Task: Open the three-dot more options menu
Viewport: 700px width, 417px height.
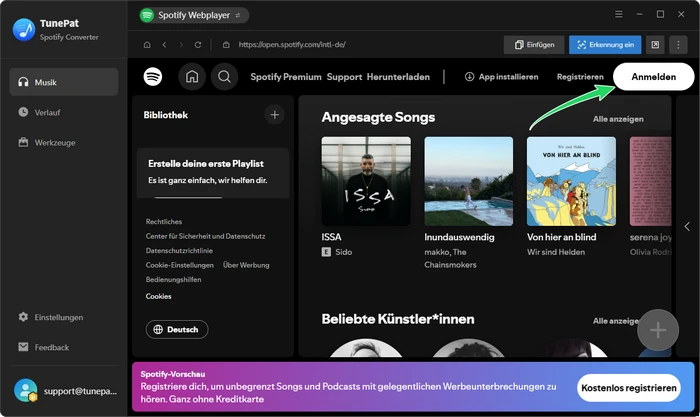Action: [x=678, y=45]
